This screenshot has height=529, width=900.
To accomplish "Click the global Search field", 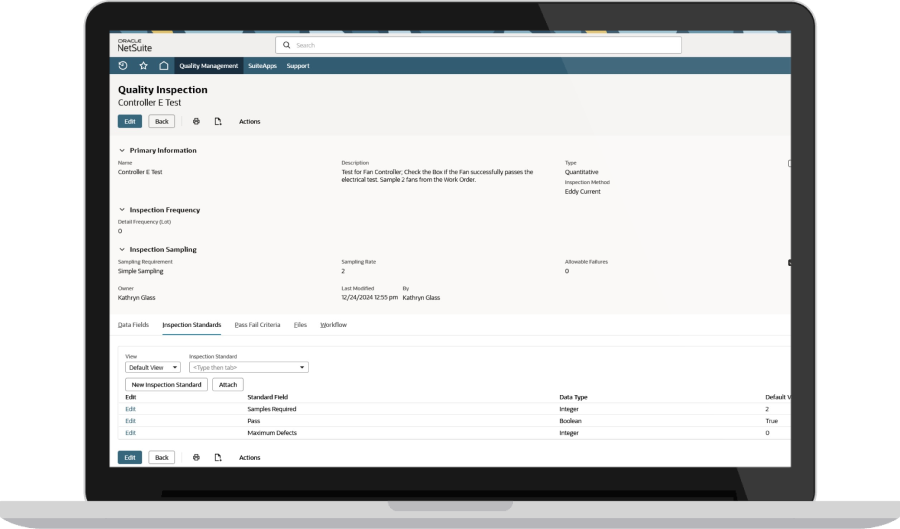I will 478,45.
